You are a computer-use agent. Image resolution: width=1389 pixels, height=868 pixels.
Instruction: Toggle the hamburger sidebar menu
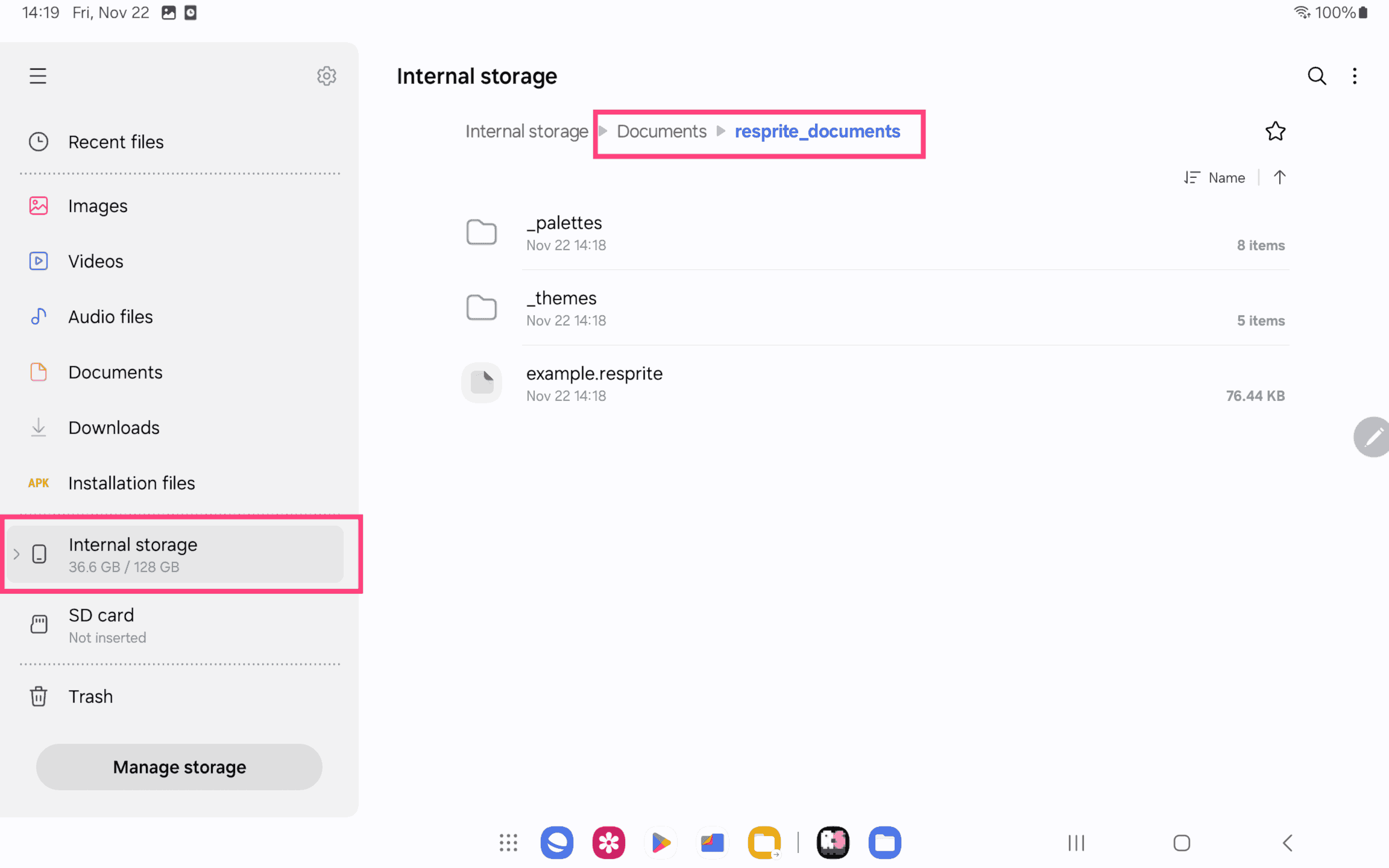click(x=37, y=76)
